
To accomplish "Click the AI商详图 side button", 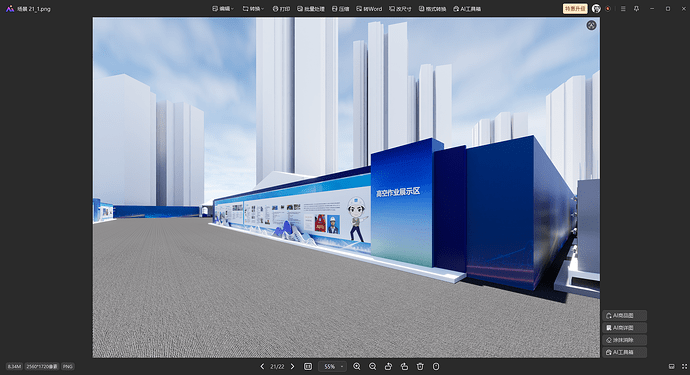I will 624,328.
